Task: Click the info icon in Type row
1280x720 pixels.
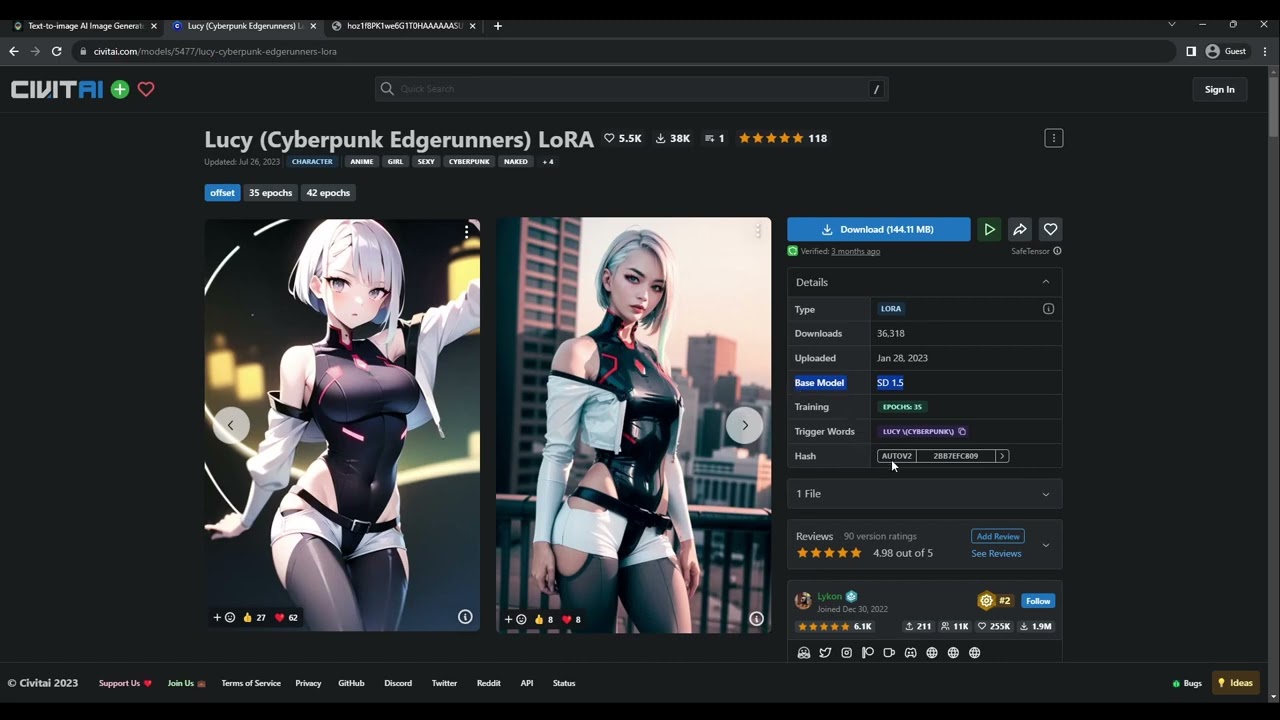Action: pyautogui.click(x=1048, y=309)
